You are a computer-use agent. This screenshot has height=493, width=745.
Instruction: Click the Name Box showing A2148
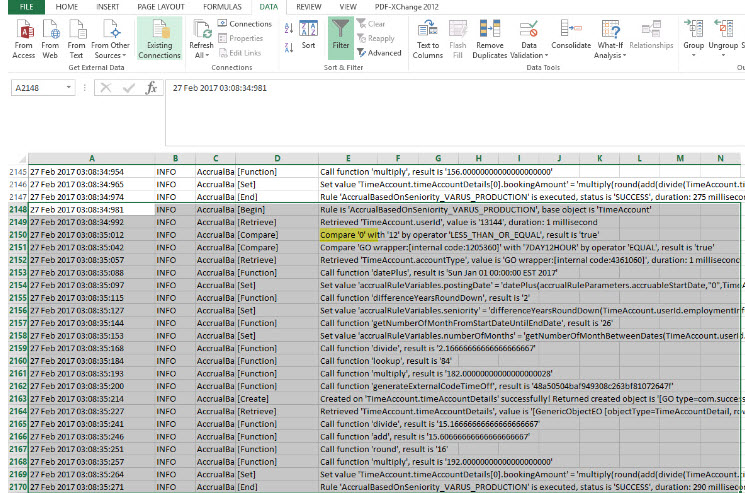[37, 88]
